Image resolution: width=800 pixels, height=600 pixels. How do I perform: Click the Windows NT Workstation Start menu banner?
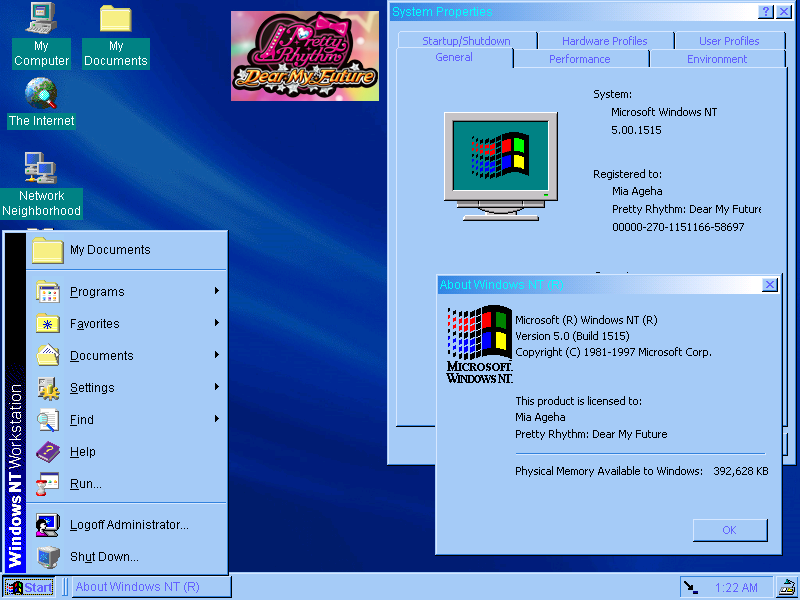(x=15, y=402)
